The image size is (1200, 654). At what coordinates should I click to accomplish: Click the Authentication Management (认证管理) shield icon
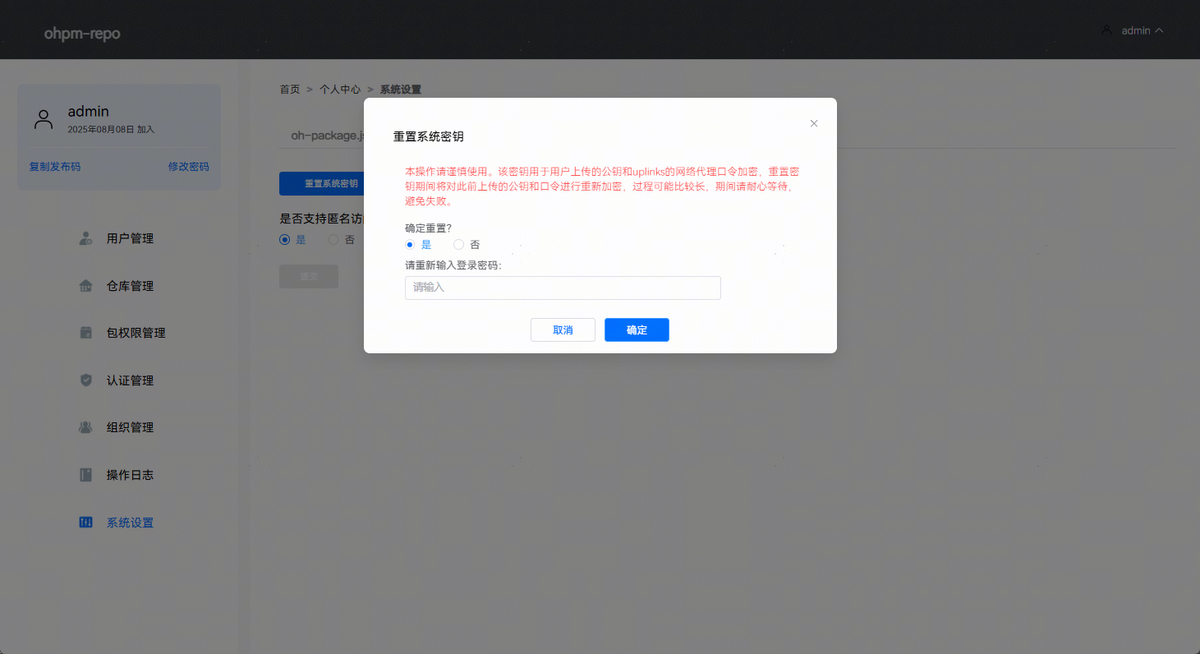[86, 380]
